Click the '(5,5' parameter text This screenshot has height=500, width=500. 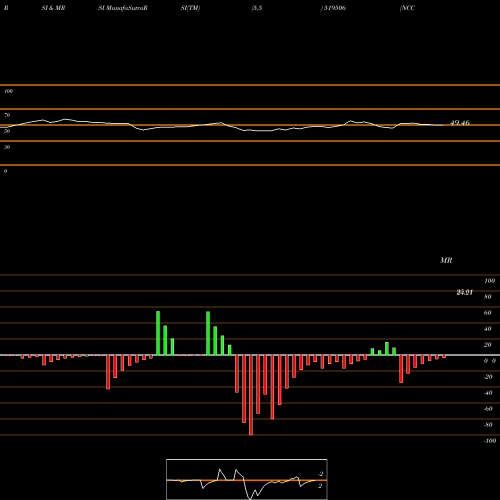click(257, 8)
